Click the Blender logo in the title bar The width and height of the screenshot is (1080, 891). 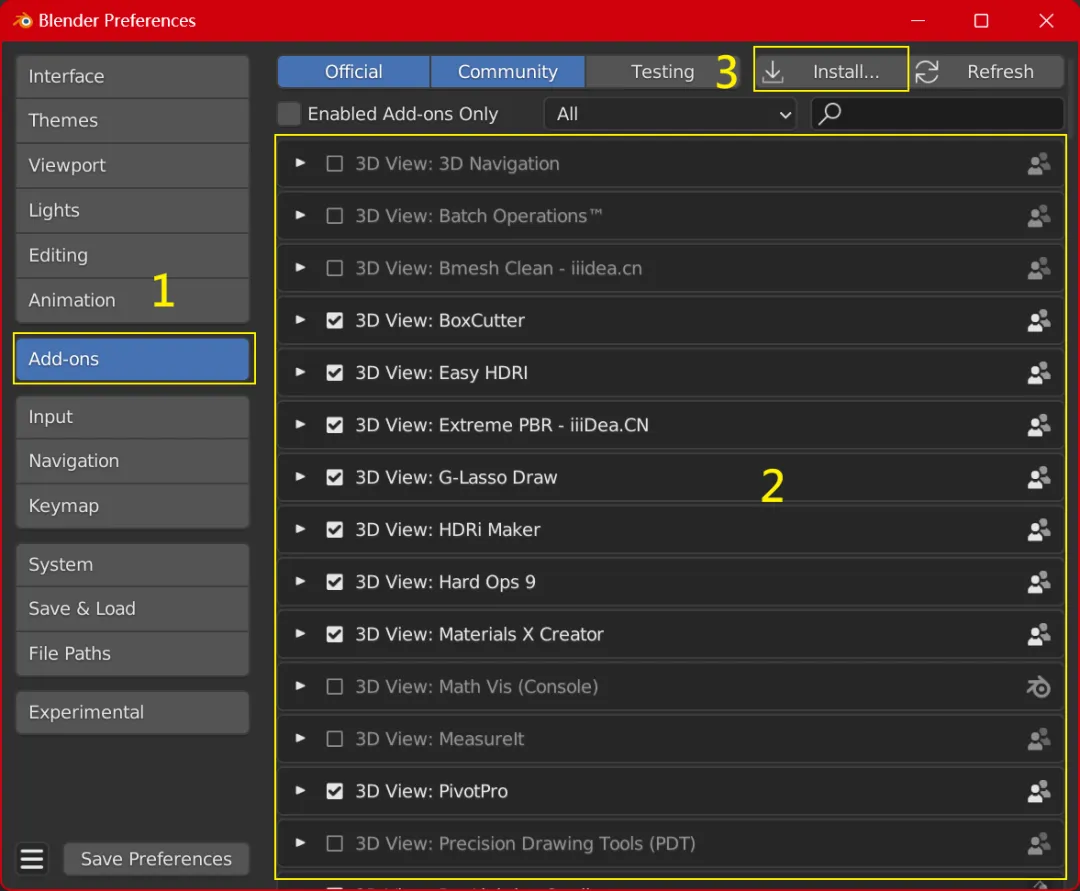(x=23, y=21)
